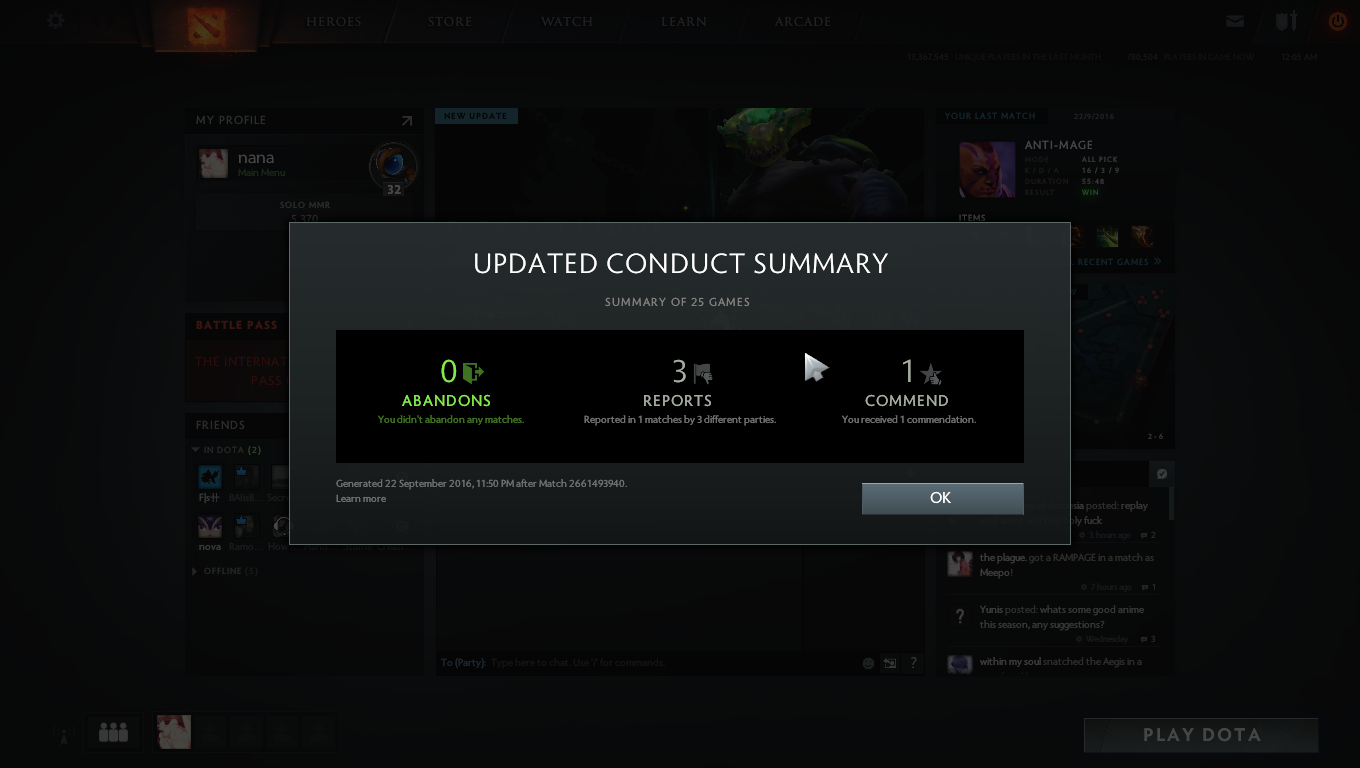
Task: Open the Store tab
Action: 450,21
